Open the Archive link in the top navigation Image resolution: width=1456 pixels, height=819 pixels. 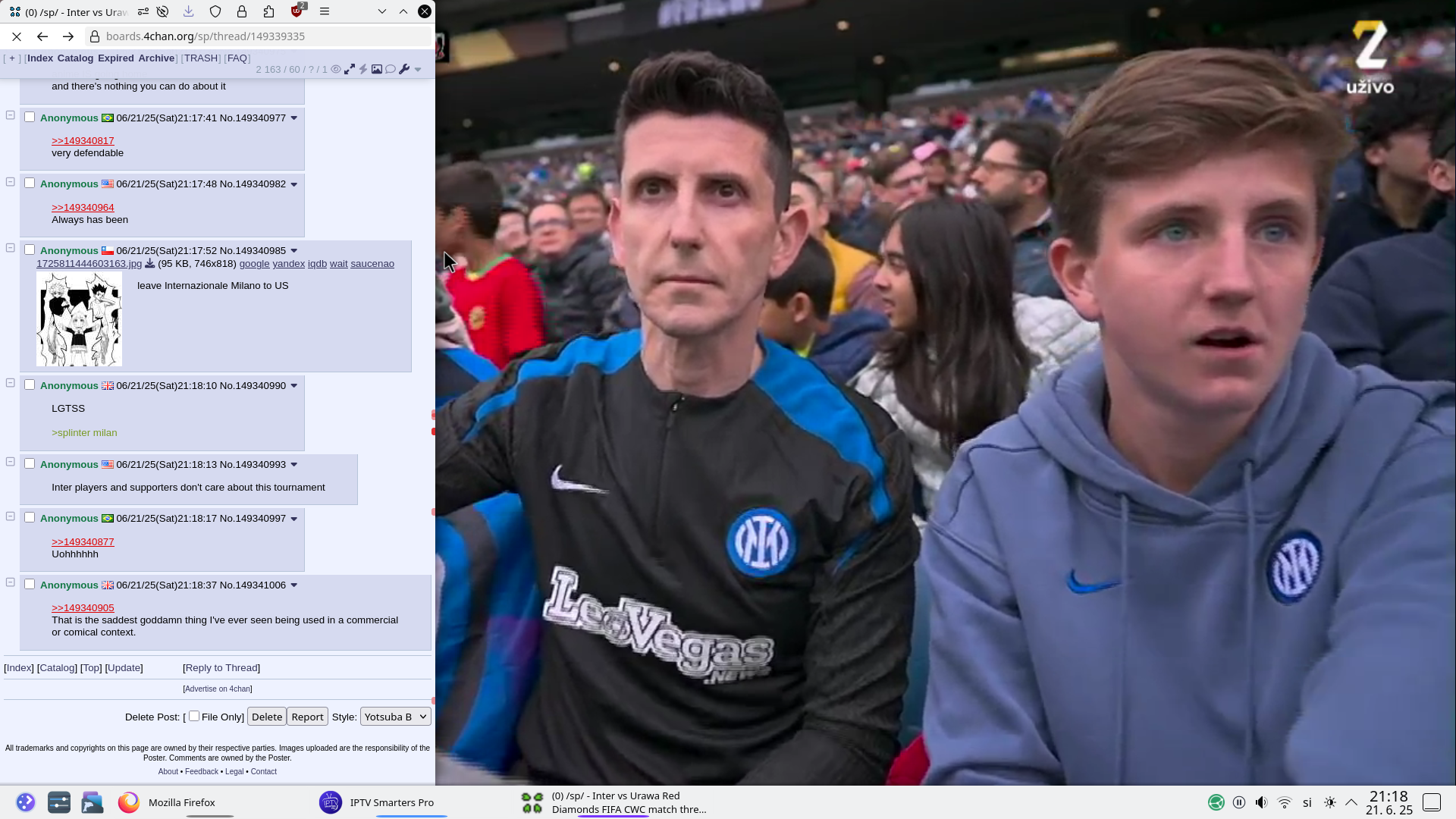pos(156,58)
